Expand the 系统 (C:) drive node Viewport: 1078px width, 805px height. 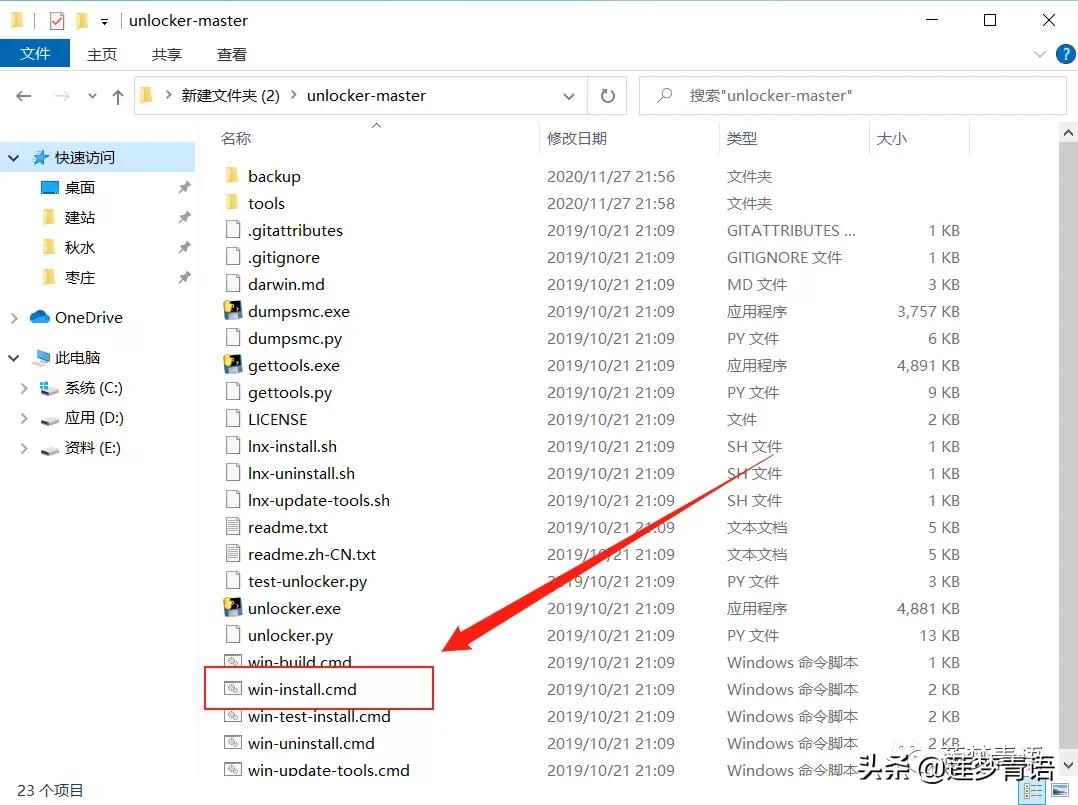(24, 388)
